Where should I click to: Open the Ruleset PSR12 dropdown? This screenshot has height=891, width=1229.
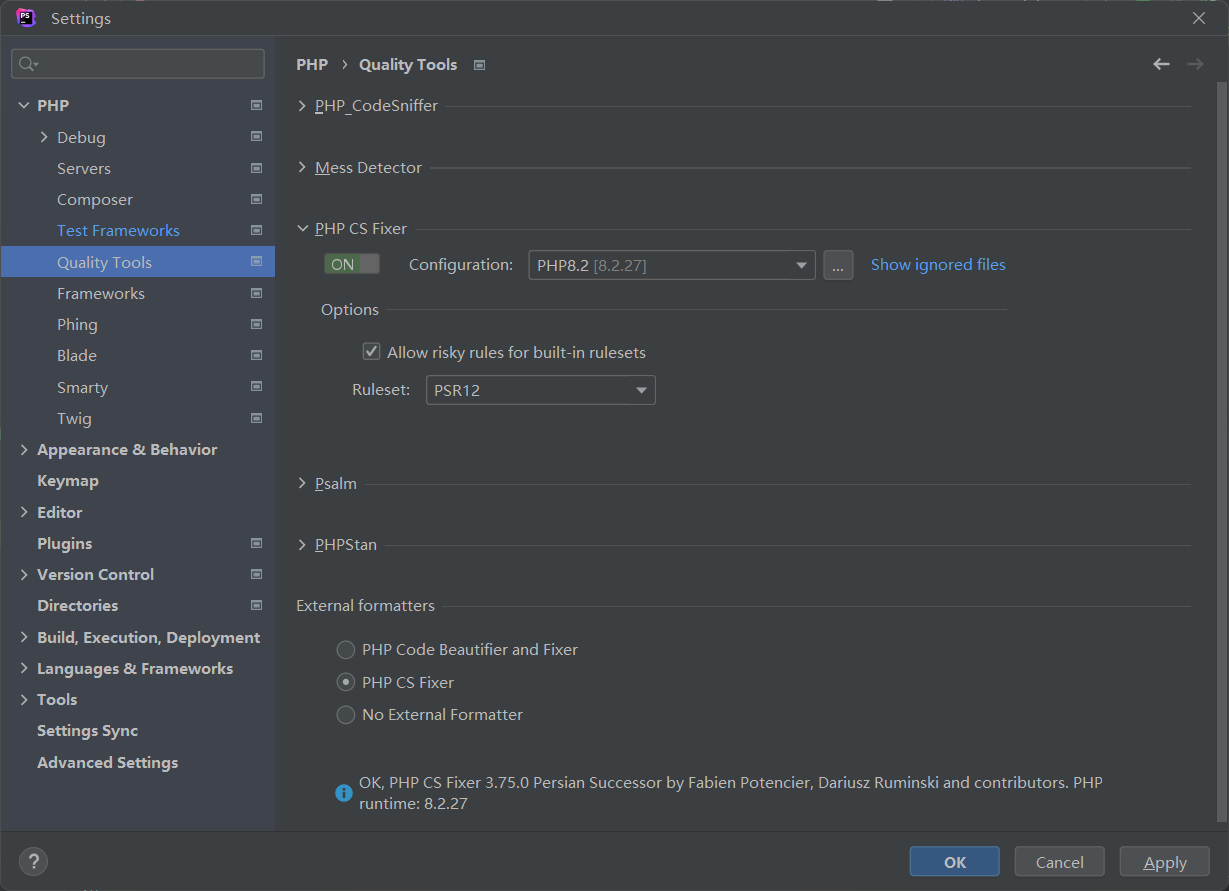tap(541, 390)
